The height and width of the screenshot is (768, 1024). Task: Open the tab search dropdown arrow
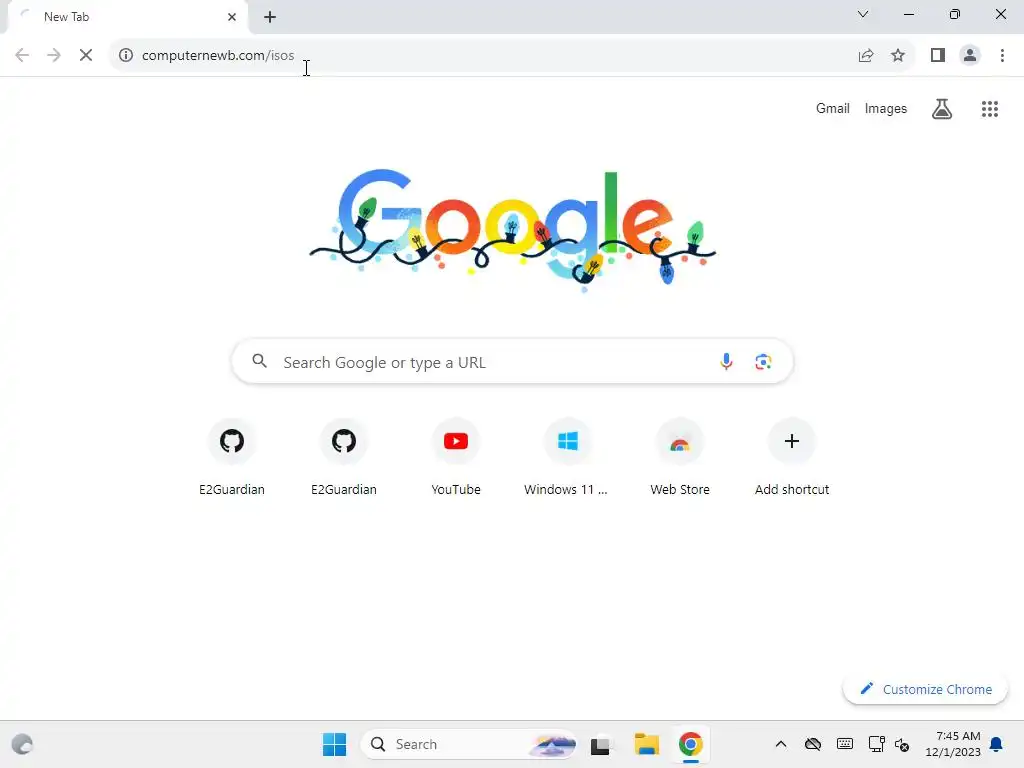(863, 14)
